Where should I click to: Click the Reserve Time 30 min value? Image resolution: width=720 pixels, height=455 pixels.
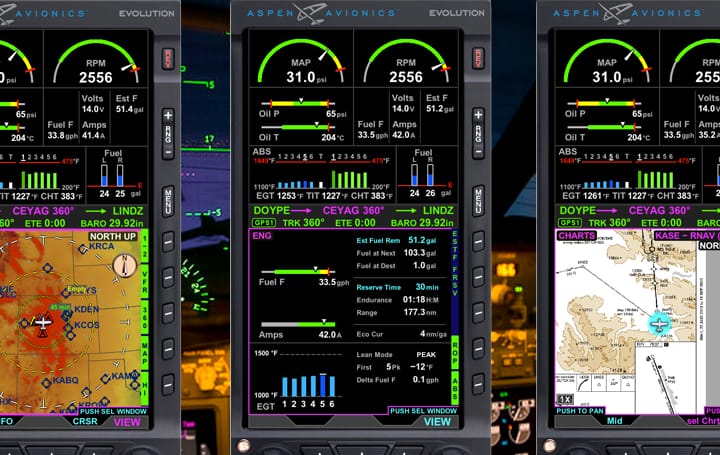(427, 287)
